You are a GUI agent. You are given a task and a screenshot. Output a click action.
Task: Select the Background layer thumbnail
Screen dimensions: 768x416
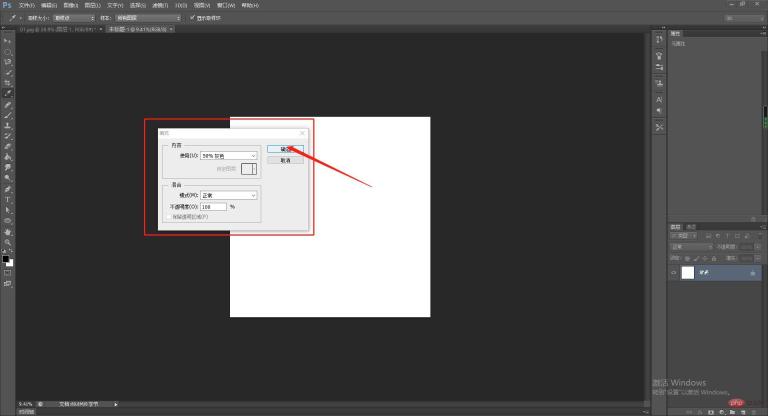pos(688,273)
